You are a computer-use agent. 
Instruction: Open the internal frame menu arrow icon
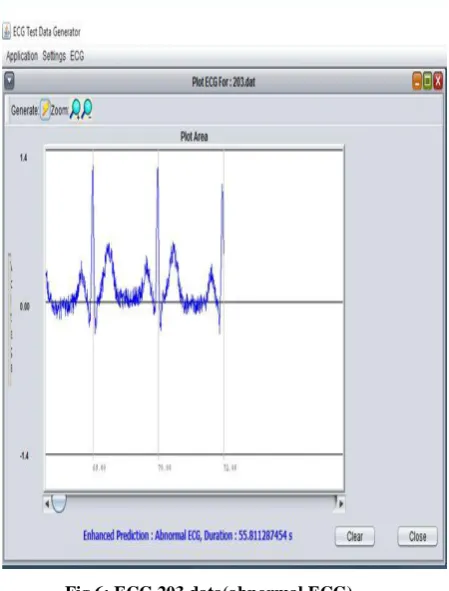click(x=9, y=81)
